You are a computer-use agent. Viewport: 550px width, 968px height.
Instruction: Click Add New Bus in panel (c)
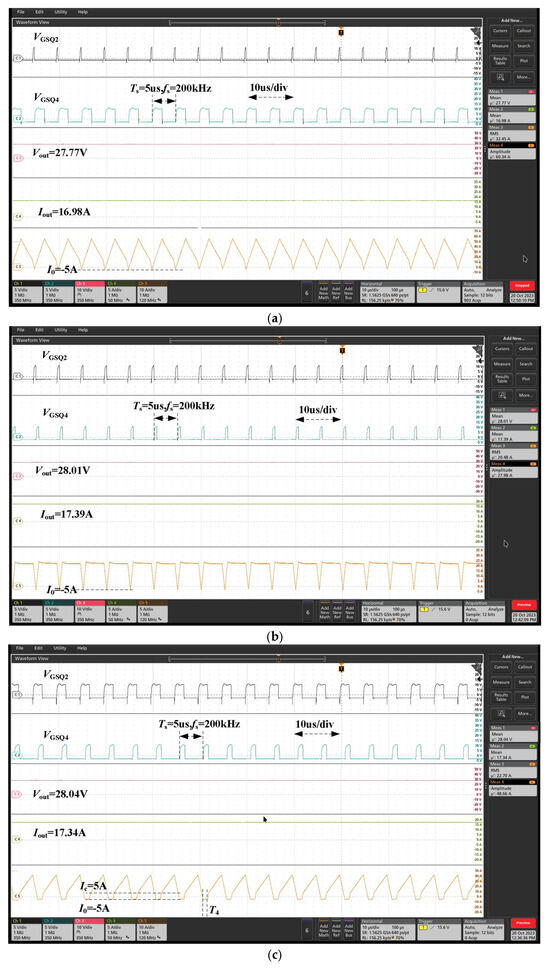(349, 926)
